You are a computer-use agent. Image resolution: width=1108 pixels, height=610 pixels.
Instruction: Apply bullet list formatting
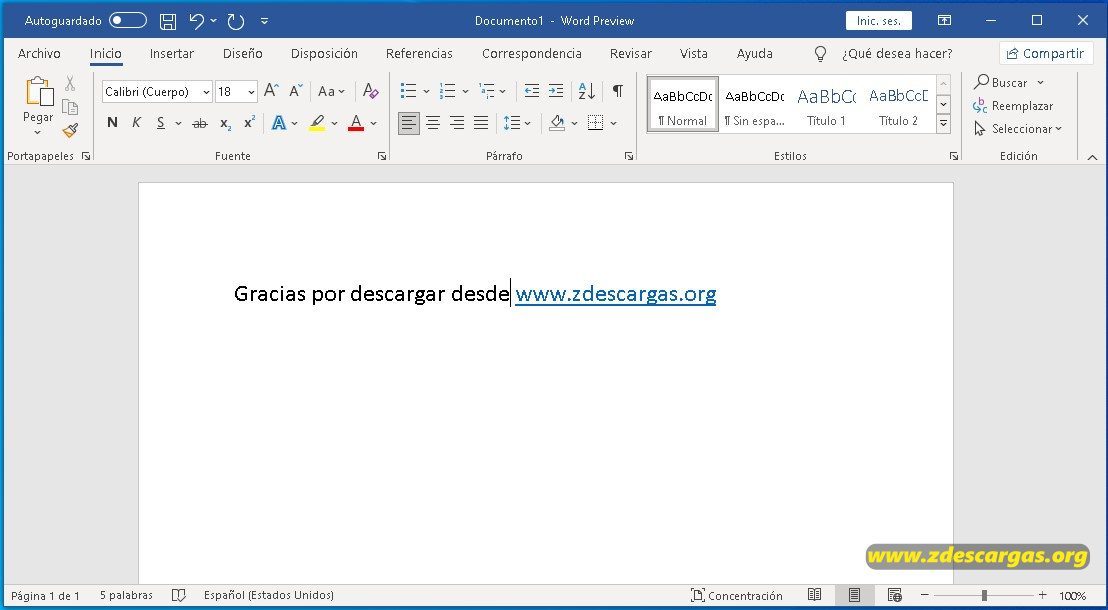pyautogui.click(x=408, y=91)
